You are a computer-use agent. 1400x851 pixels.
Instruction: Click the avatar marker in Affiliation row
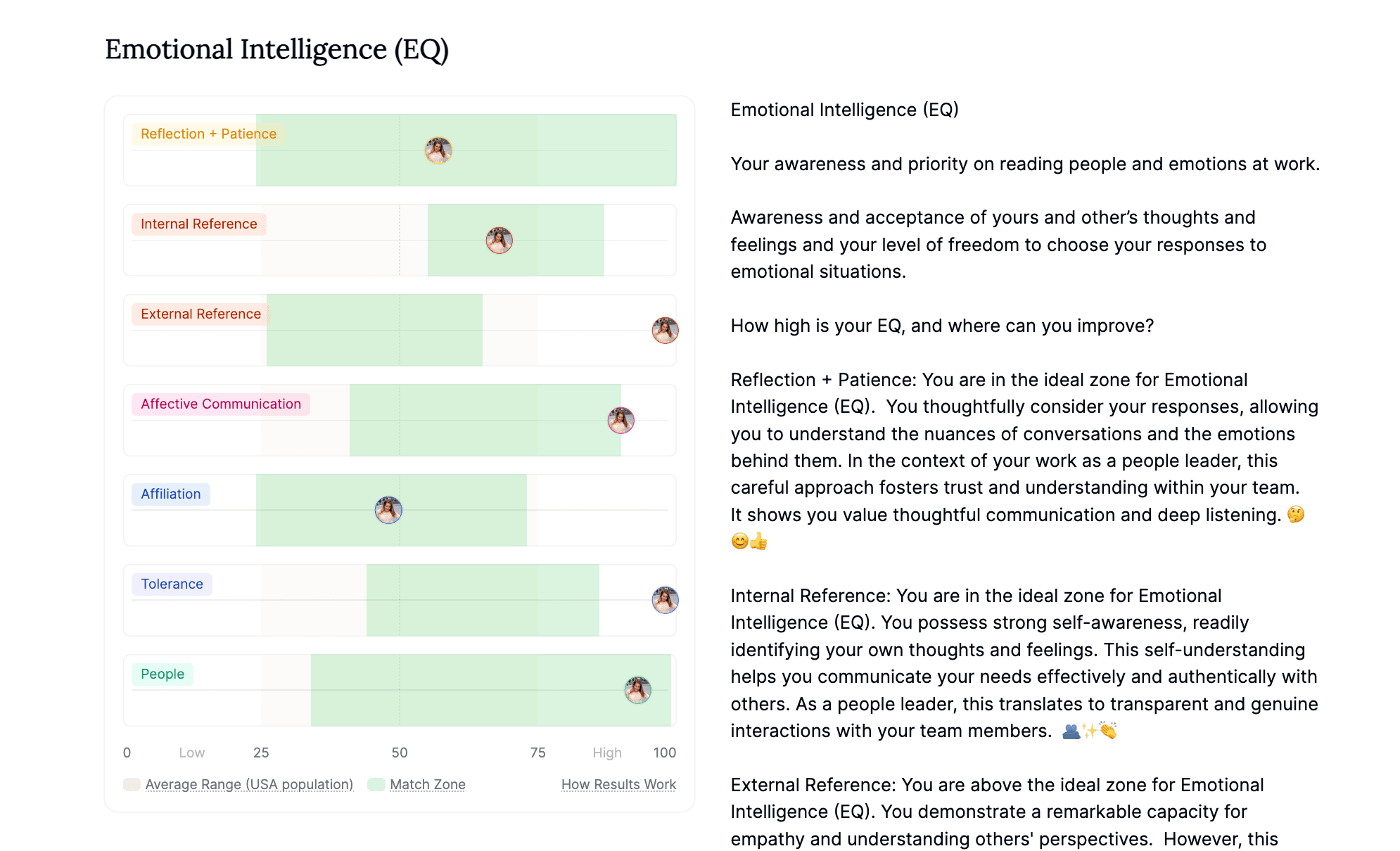(x=388, y=511)
